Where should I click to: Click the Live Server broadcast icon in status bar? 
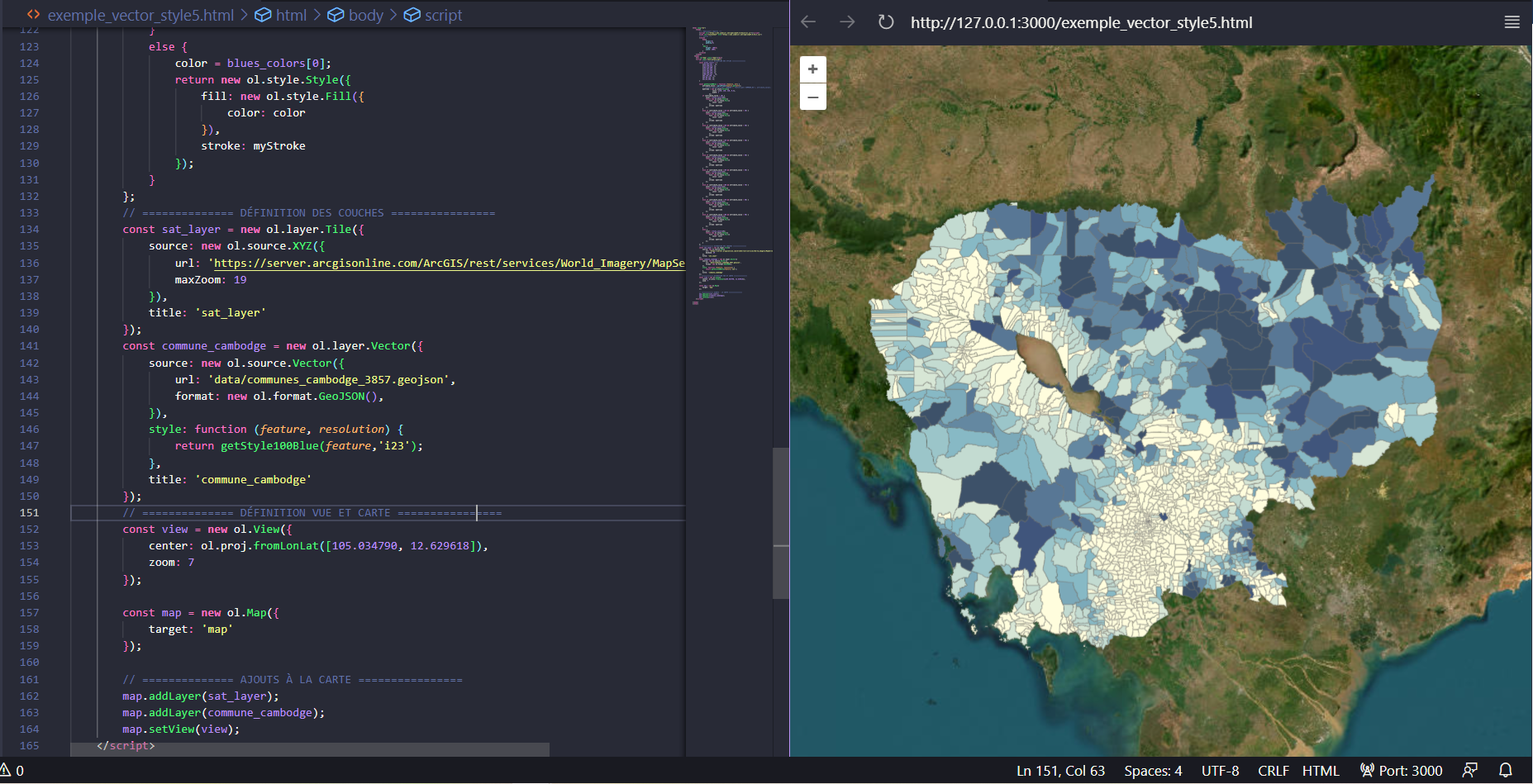(x=1367, y=770)
